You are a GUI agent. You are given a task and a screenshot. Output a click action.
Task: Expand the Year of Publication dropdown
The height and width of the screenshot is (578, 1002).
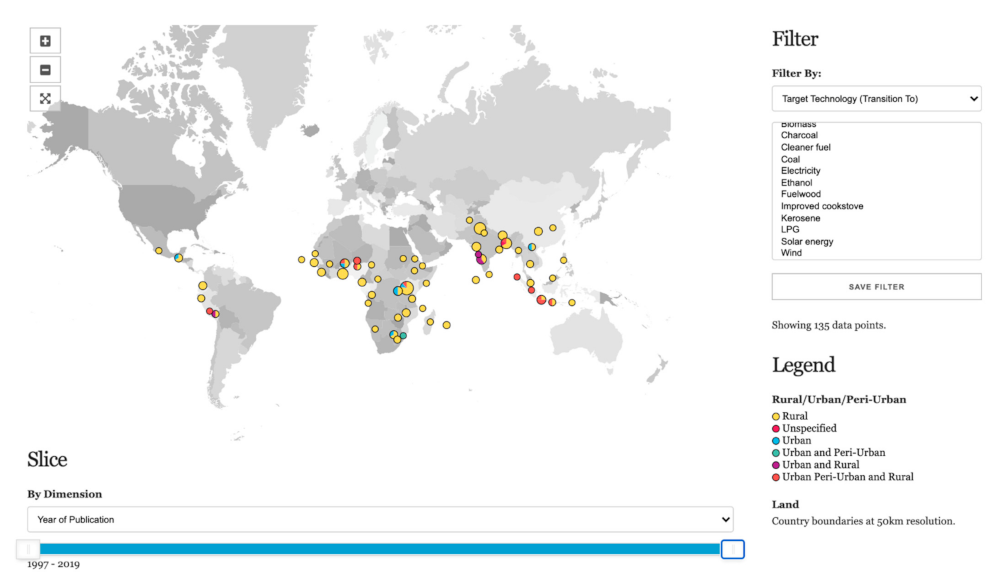click(x=380, y=520)
